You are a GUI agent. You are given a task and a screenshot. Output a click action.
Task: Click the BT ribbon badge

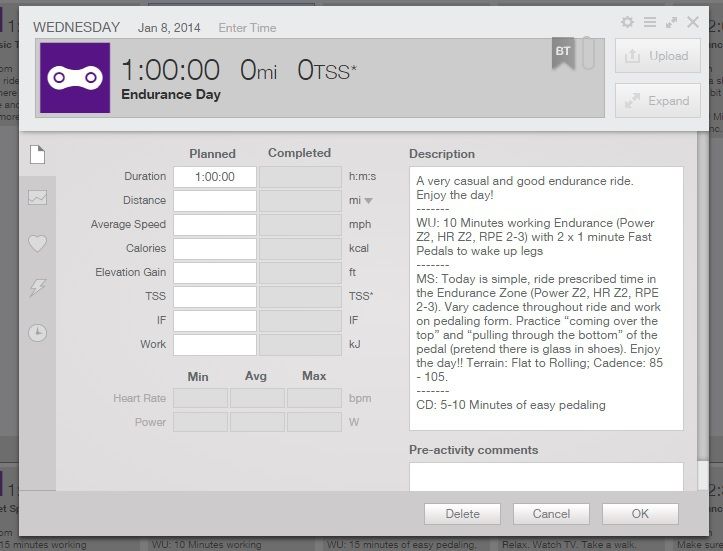pyautogui.click(x=563, y=53)
